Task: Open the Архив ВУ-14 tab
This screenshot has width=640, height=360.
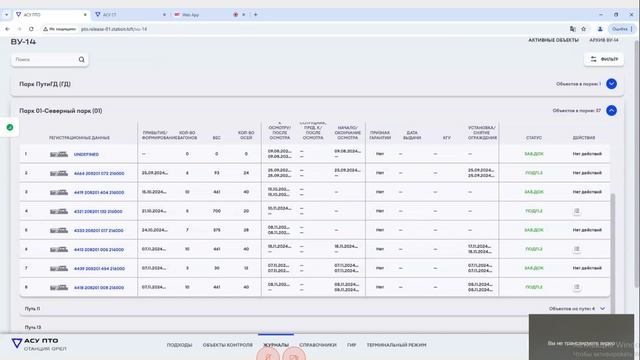Action: pyautogui.click(x=604, y=40)
